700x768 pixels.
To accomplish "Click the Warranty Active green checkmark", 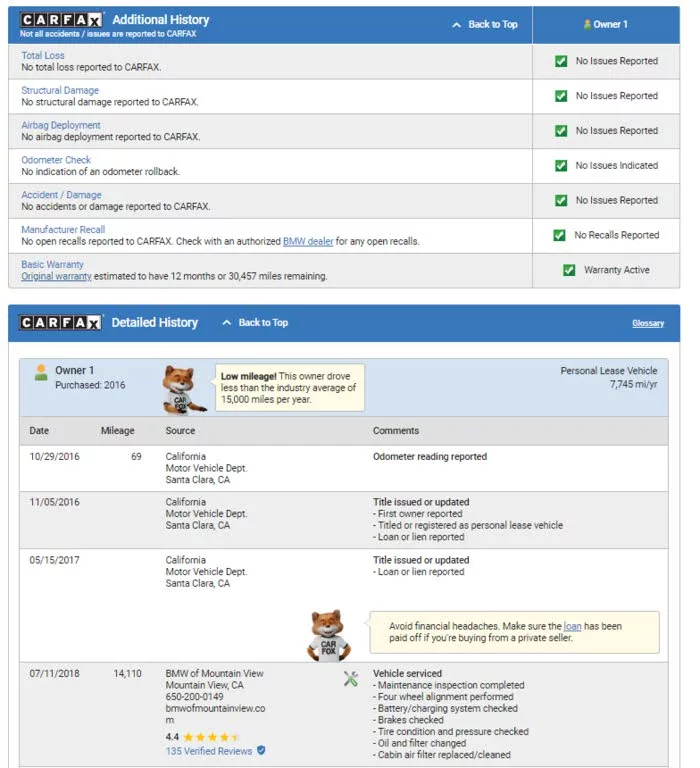I will tap(569, 270).
